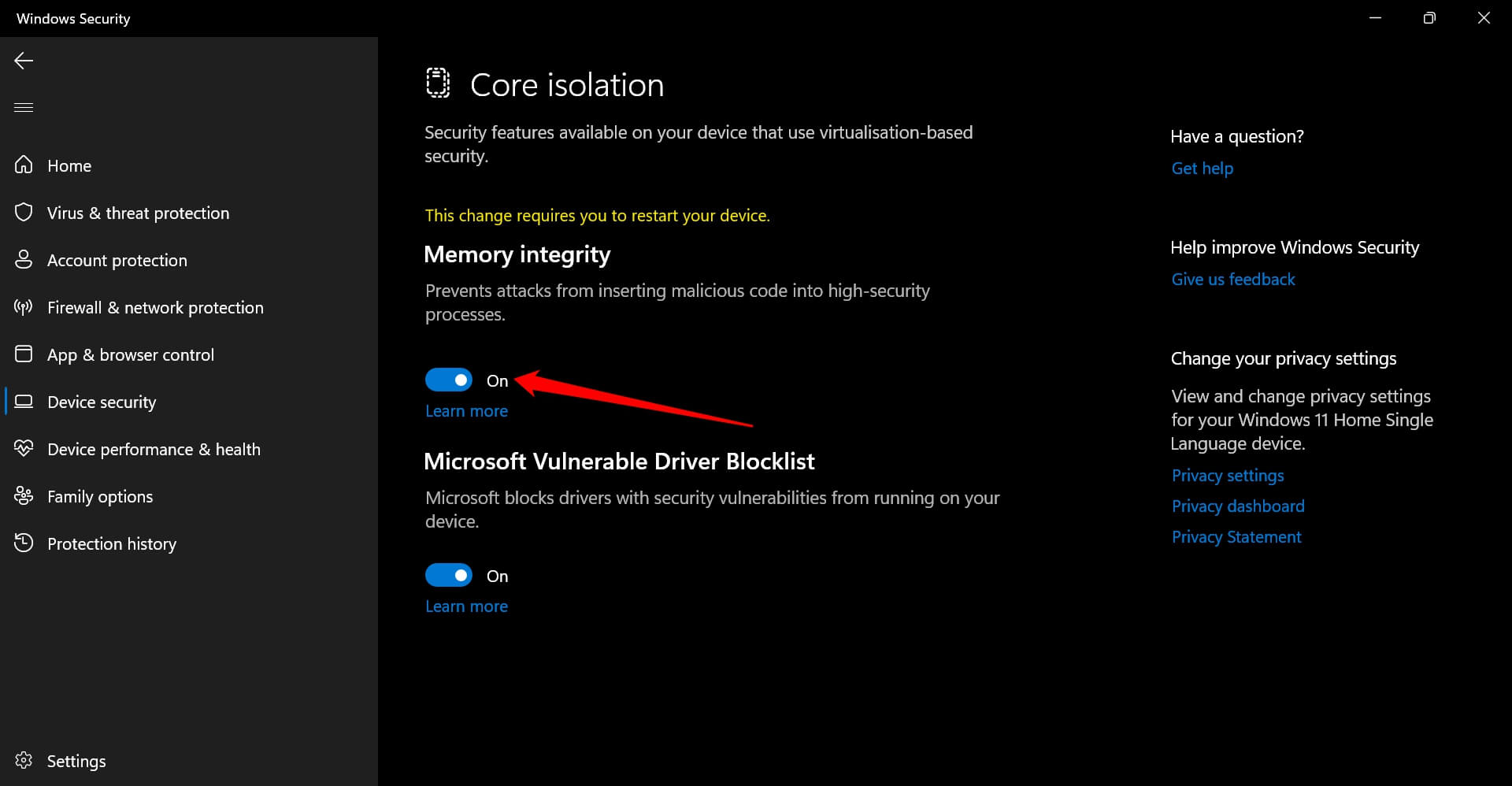
Task: Open Learn more under Driver Blocklist
Action: pos(466,606)
